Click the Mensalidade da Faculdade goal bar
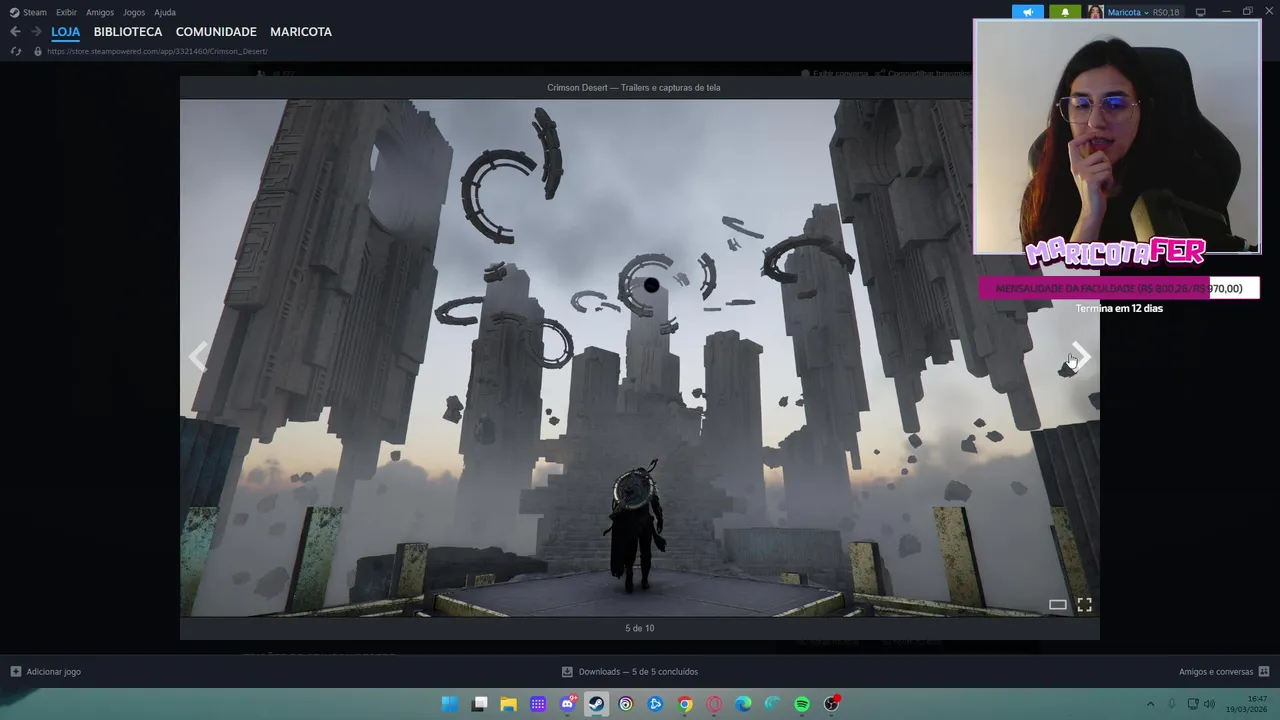This screenshot has height=720, width=1280. (1118, 288)
